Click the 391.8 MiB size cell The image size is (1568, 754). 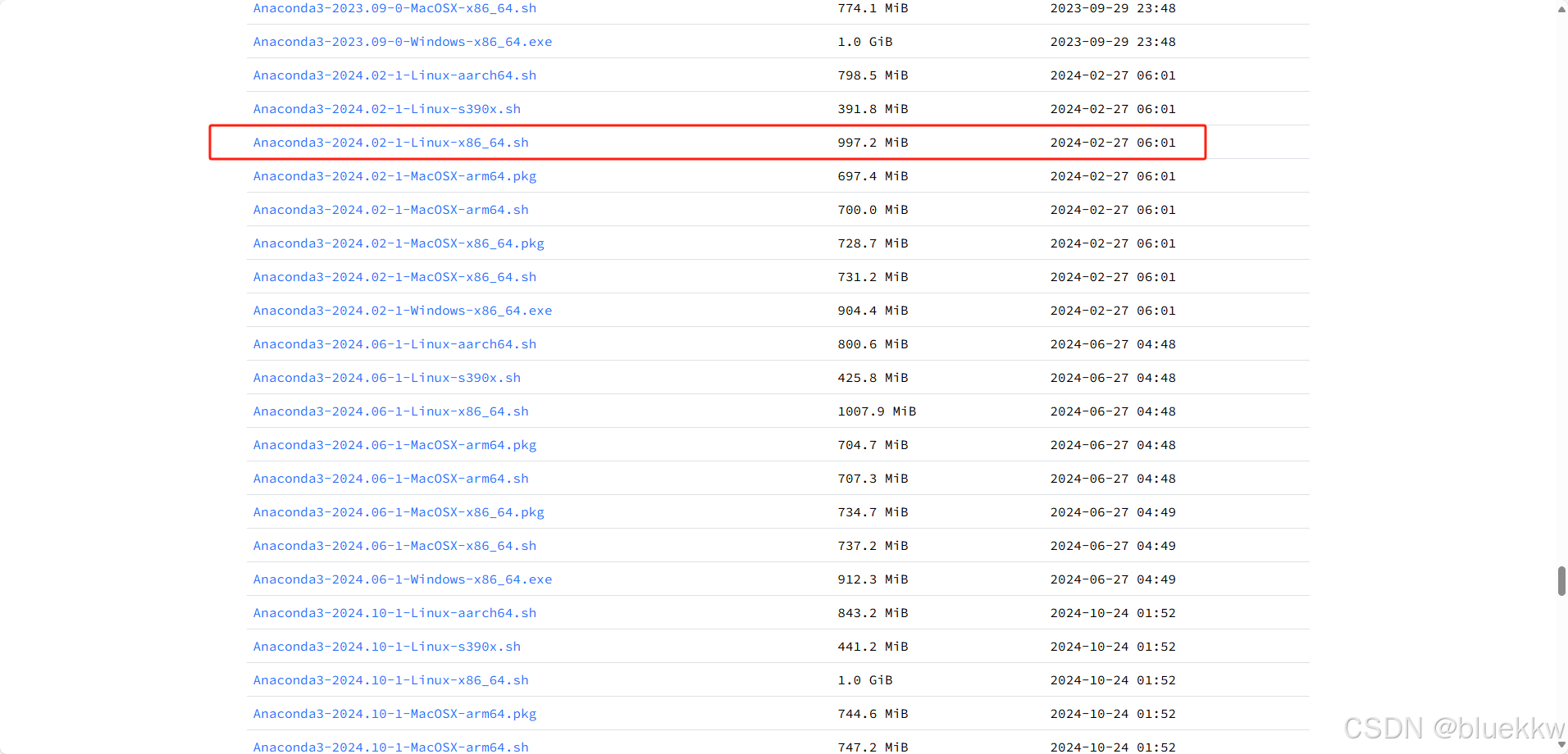click(x=873, y=109)
